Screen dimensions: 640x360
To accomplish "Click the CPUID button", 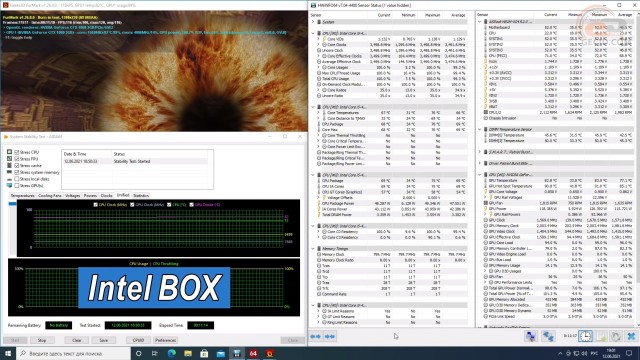I will click(138, 340).
